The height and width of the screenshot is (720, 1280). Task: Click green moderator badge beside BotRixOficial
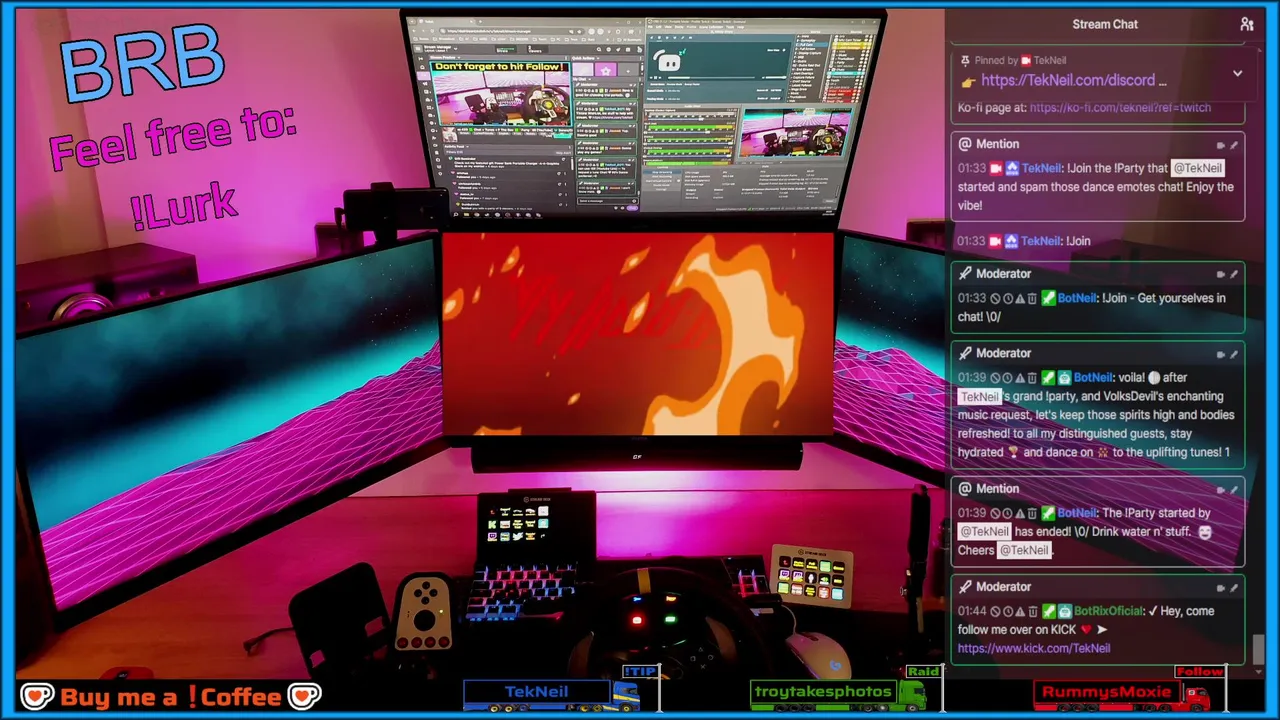pyautogui.click(x=1049, y=611)
